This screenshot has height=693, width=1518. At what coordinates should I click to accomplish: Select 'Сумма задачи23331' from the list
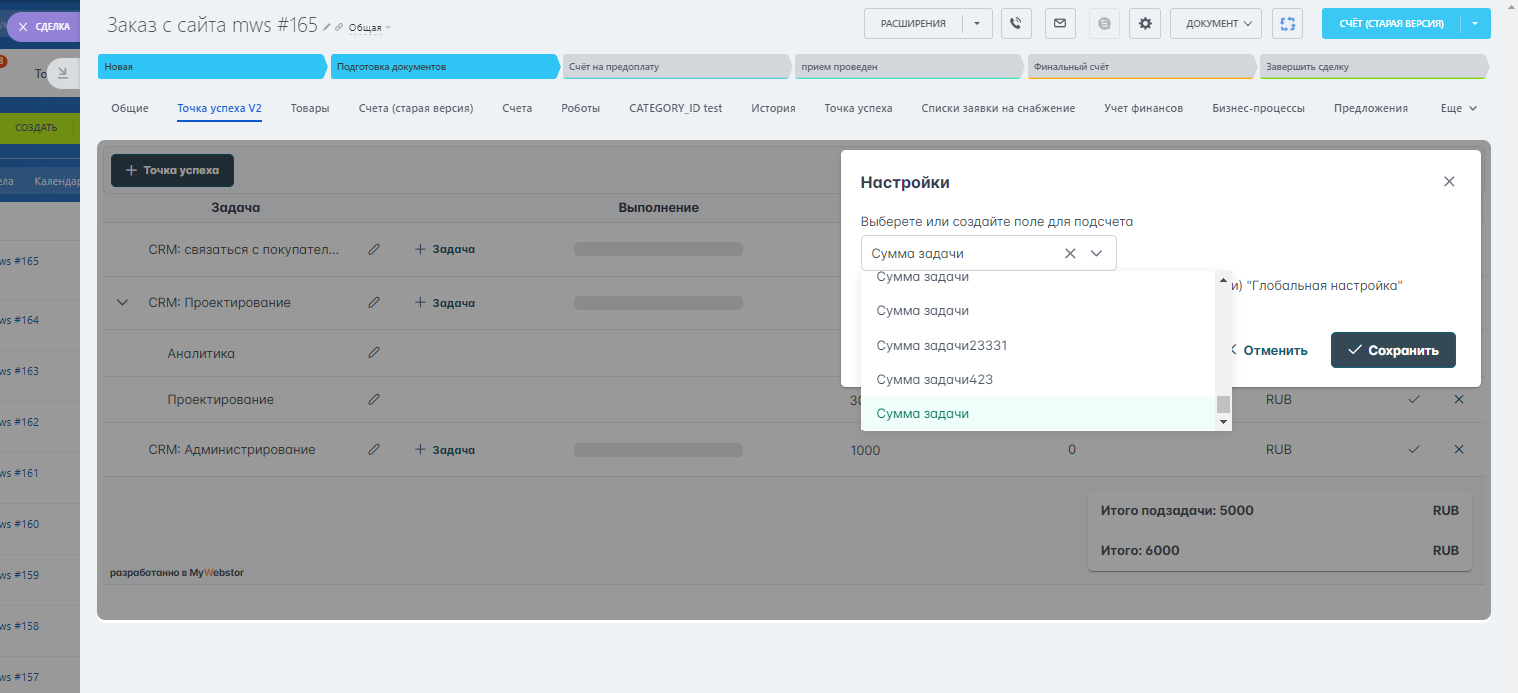tap(941, 345)
